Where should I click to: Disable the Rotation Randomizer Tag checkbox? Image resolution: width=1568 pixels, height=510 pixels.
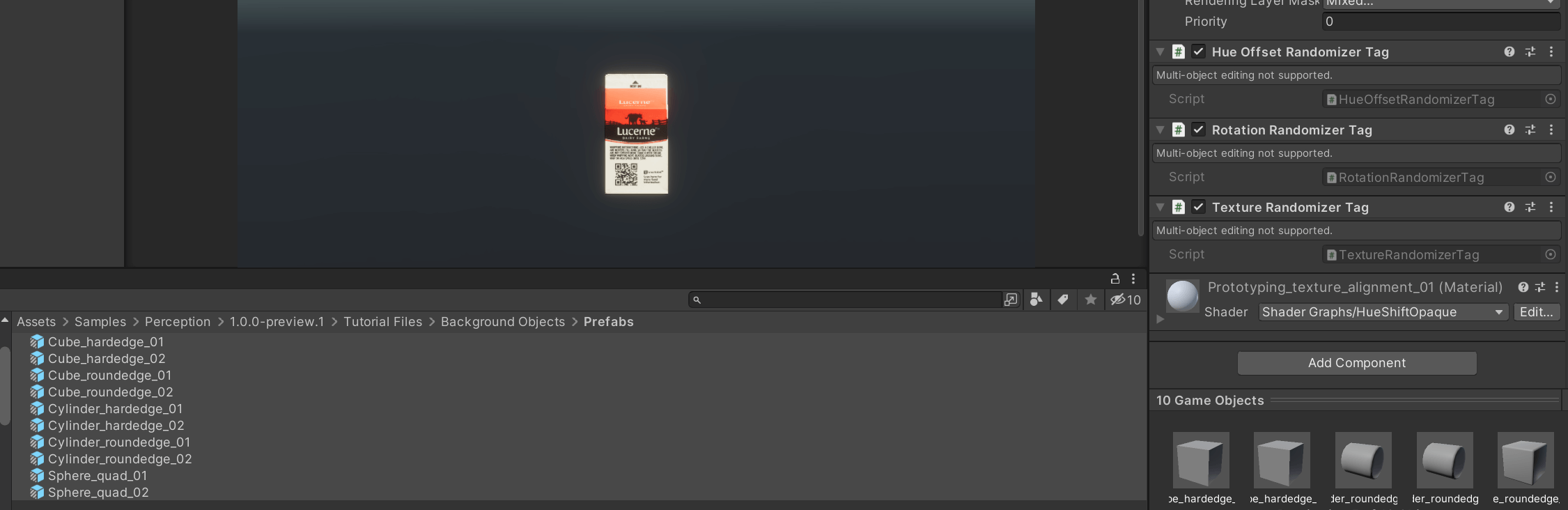click(x=1199, y=130)
